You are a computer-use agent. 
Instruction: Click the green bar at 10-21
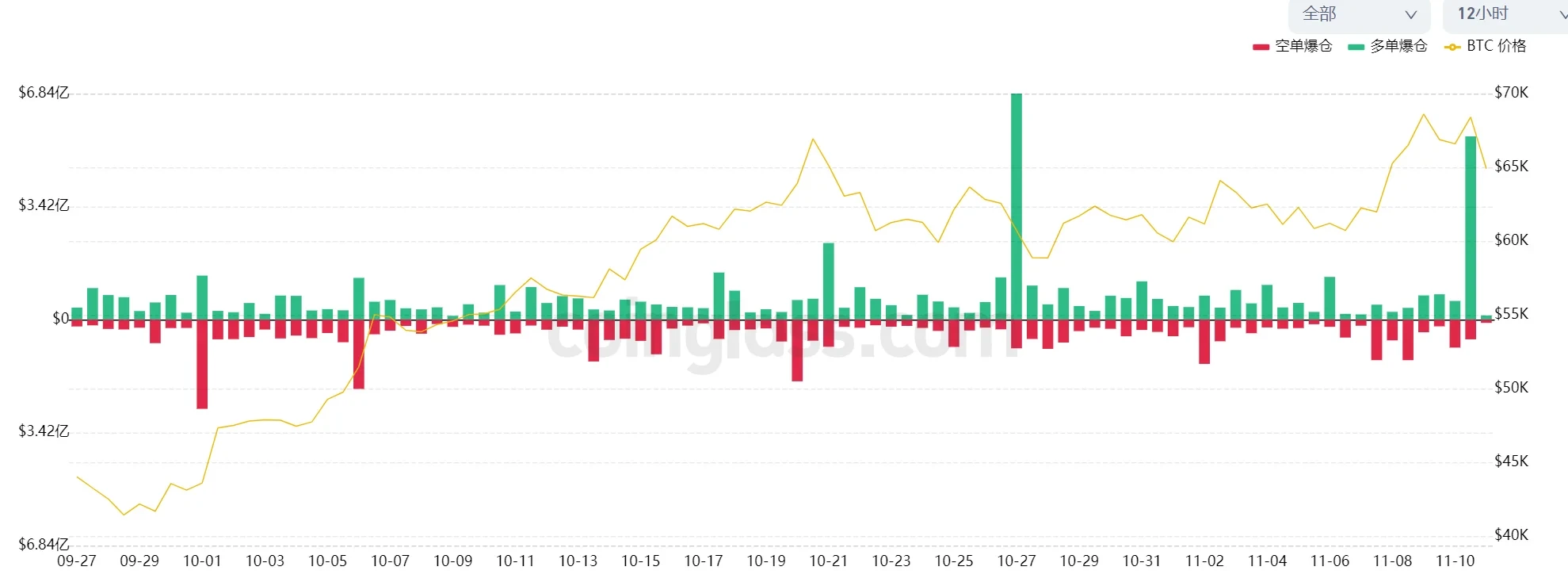click(828, 281)
